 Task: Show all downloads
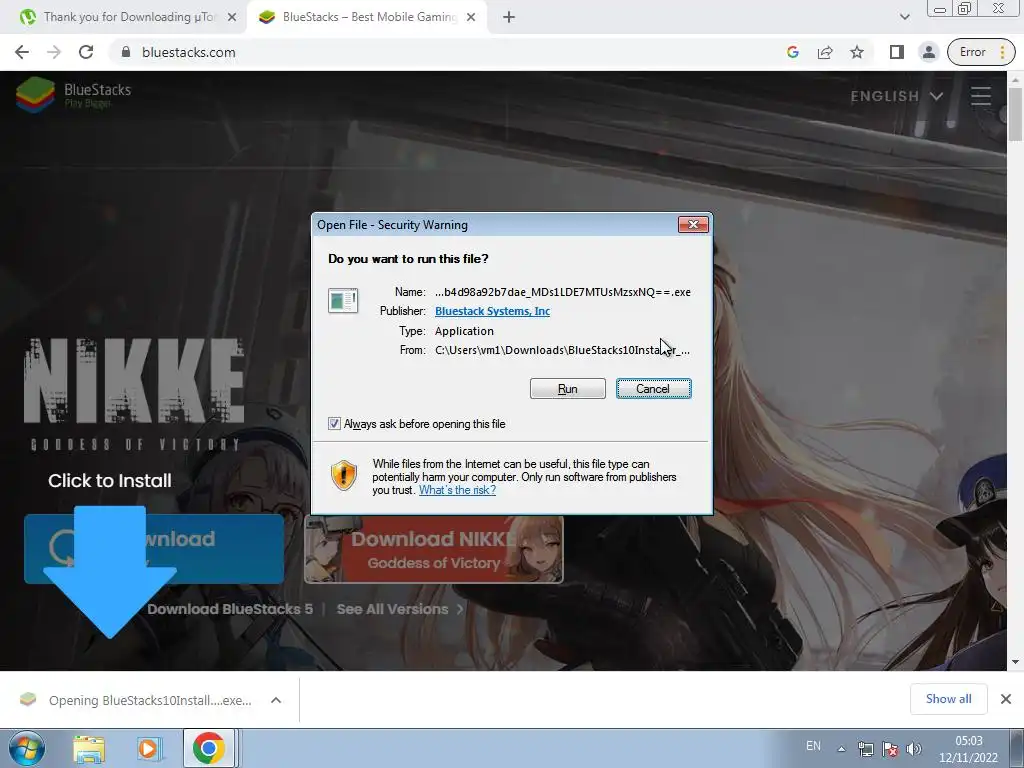(x=948, y=699)
